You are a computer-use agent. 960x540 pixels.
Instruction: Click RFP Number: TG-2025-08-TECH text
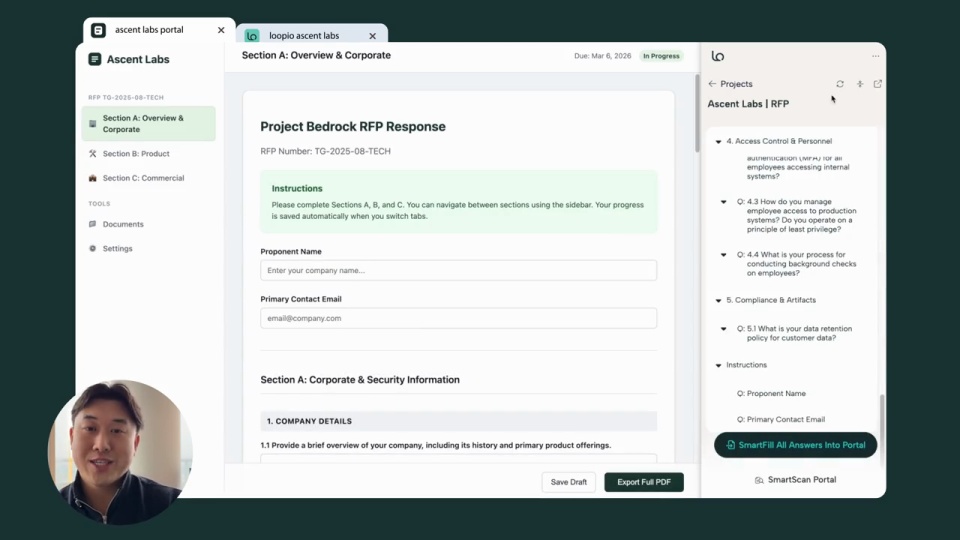pyautogui.click(x=325, y=151)
